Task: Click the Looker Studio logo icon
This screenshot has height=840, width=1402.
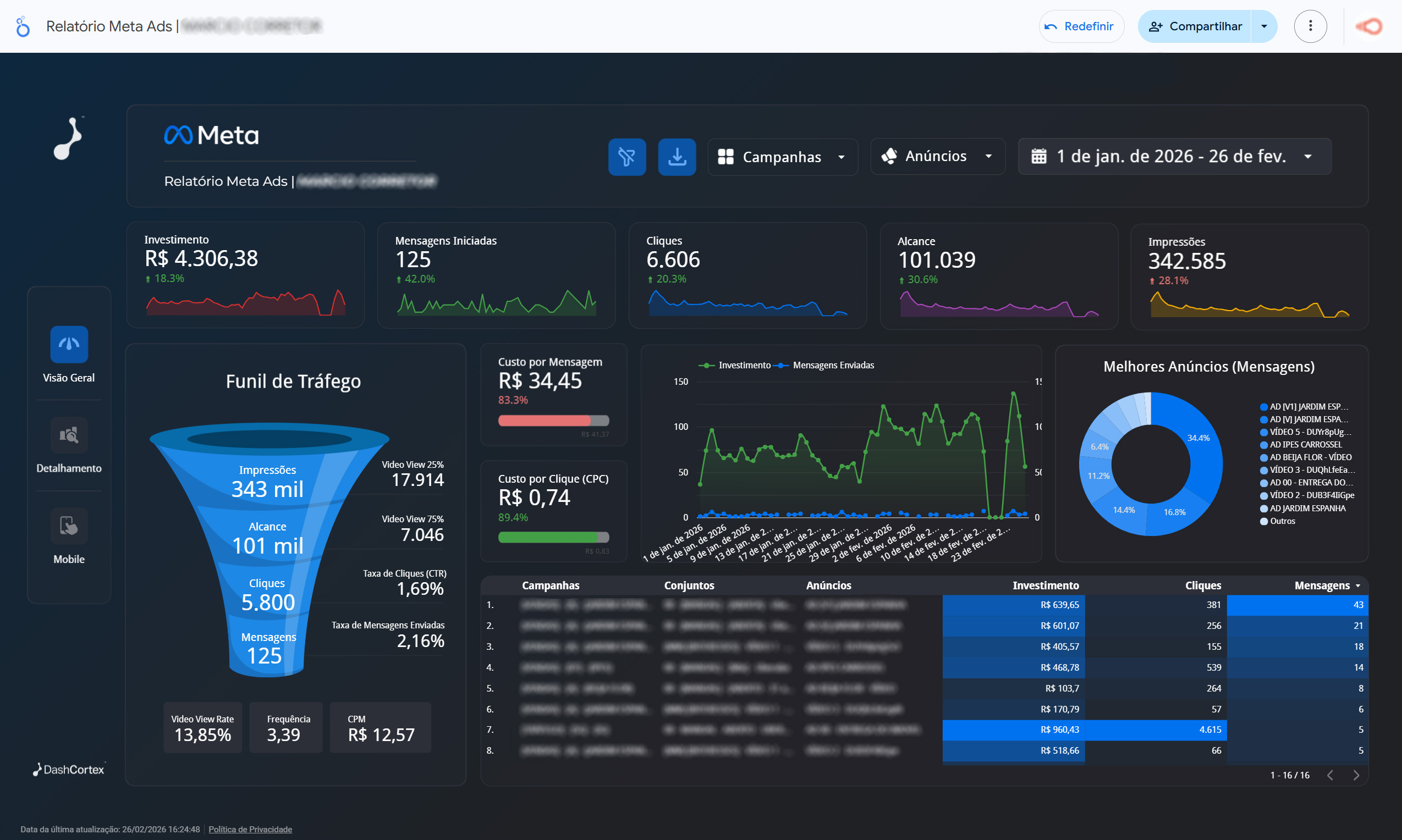Action: (23, 26)
